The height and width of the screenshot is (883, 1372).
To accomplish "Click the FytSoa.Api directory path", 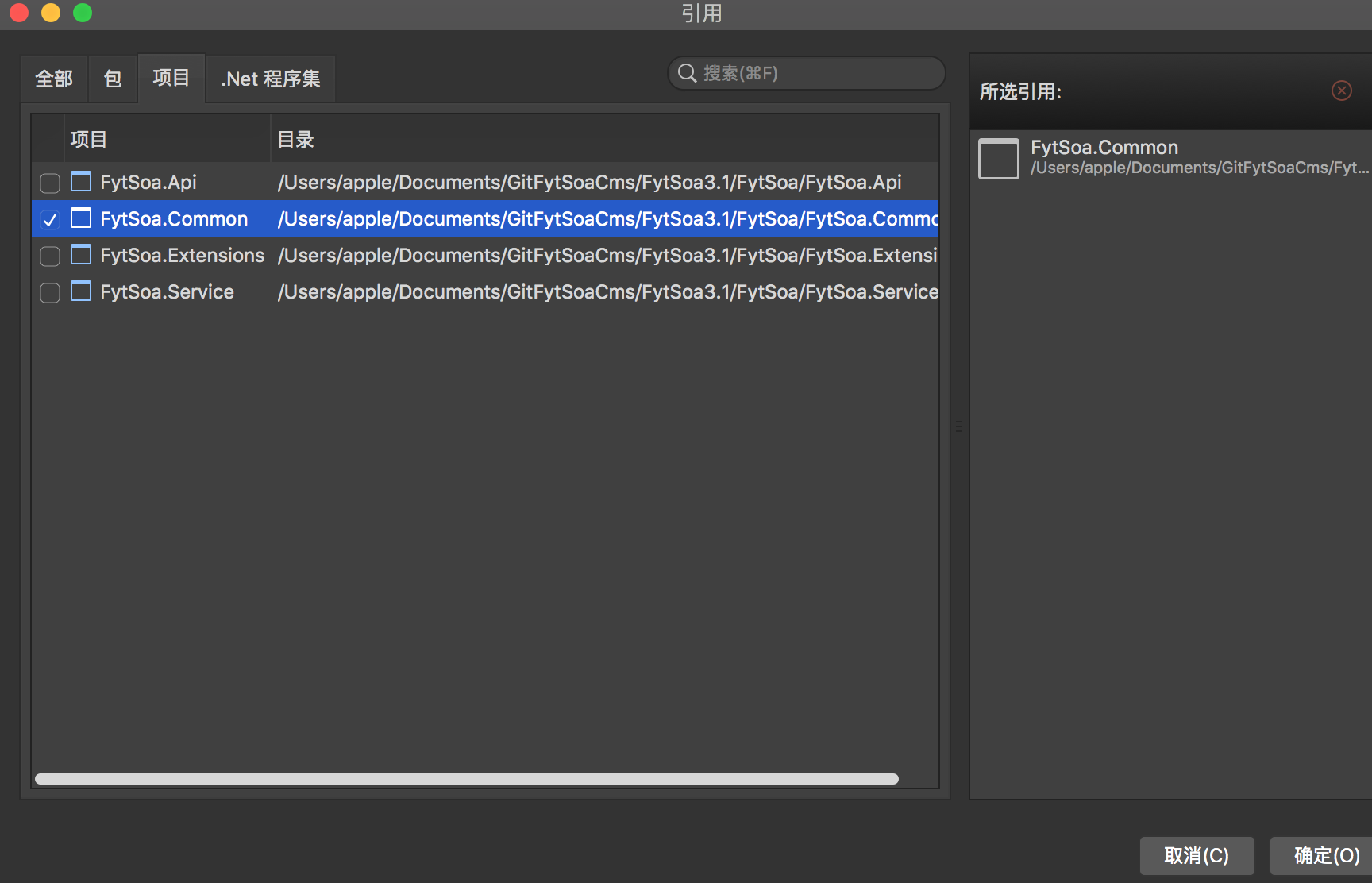I will point(589,182).
